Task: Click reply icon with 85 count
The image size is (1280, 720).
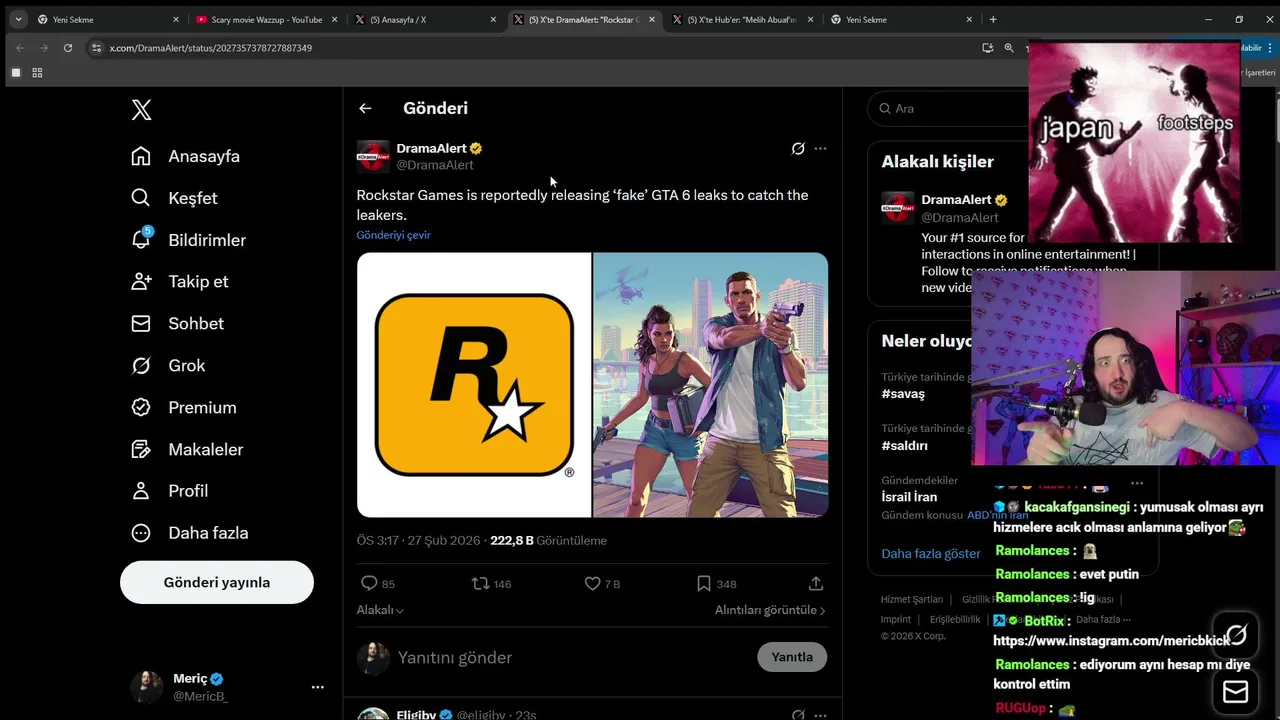Action: coord(369,583)
